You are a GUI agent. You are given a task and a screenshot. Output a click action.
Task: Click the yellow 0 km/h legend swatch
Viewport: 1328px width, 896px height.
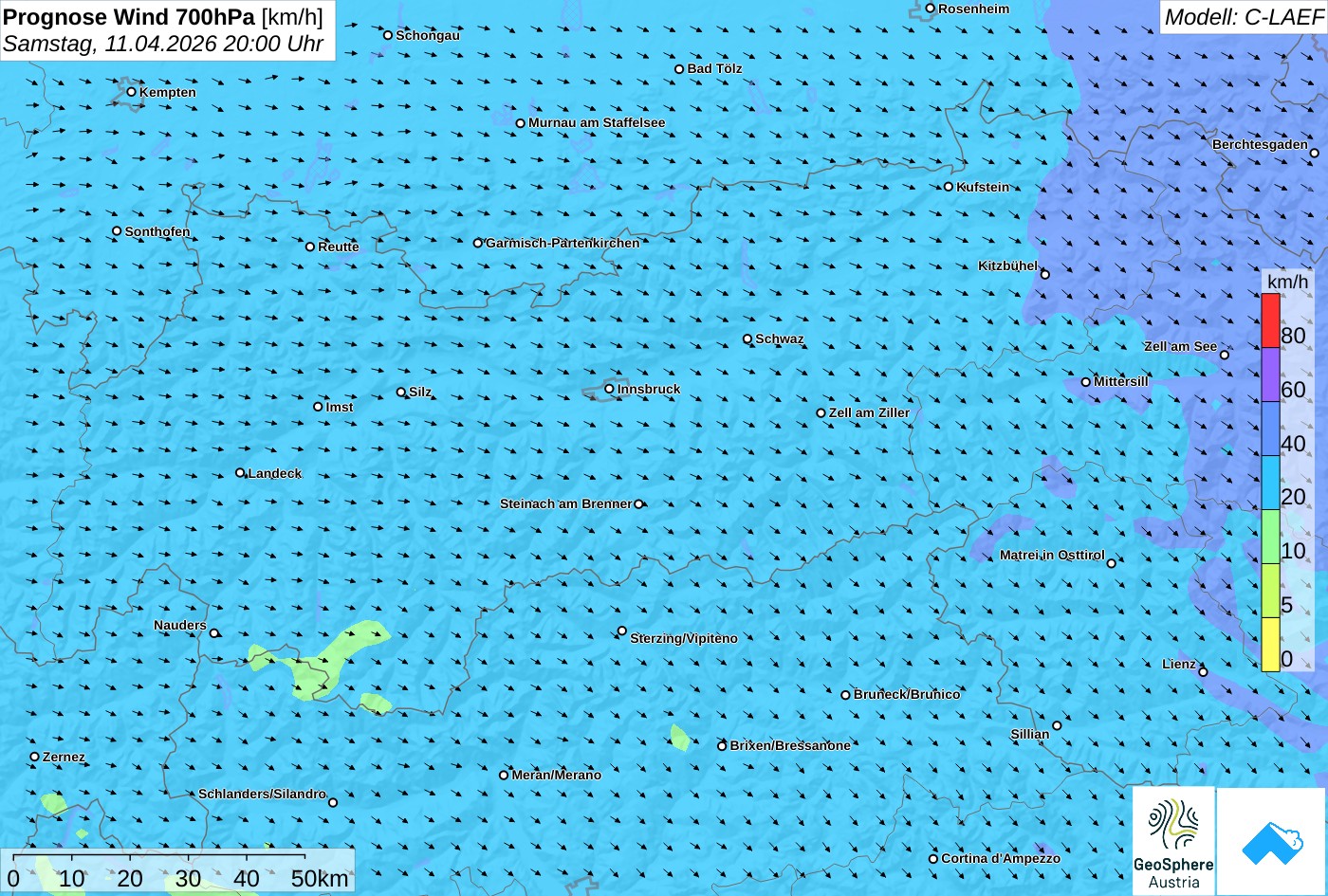[x=1270, y=645]
